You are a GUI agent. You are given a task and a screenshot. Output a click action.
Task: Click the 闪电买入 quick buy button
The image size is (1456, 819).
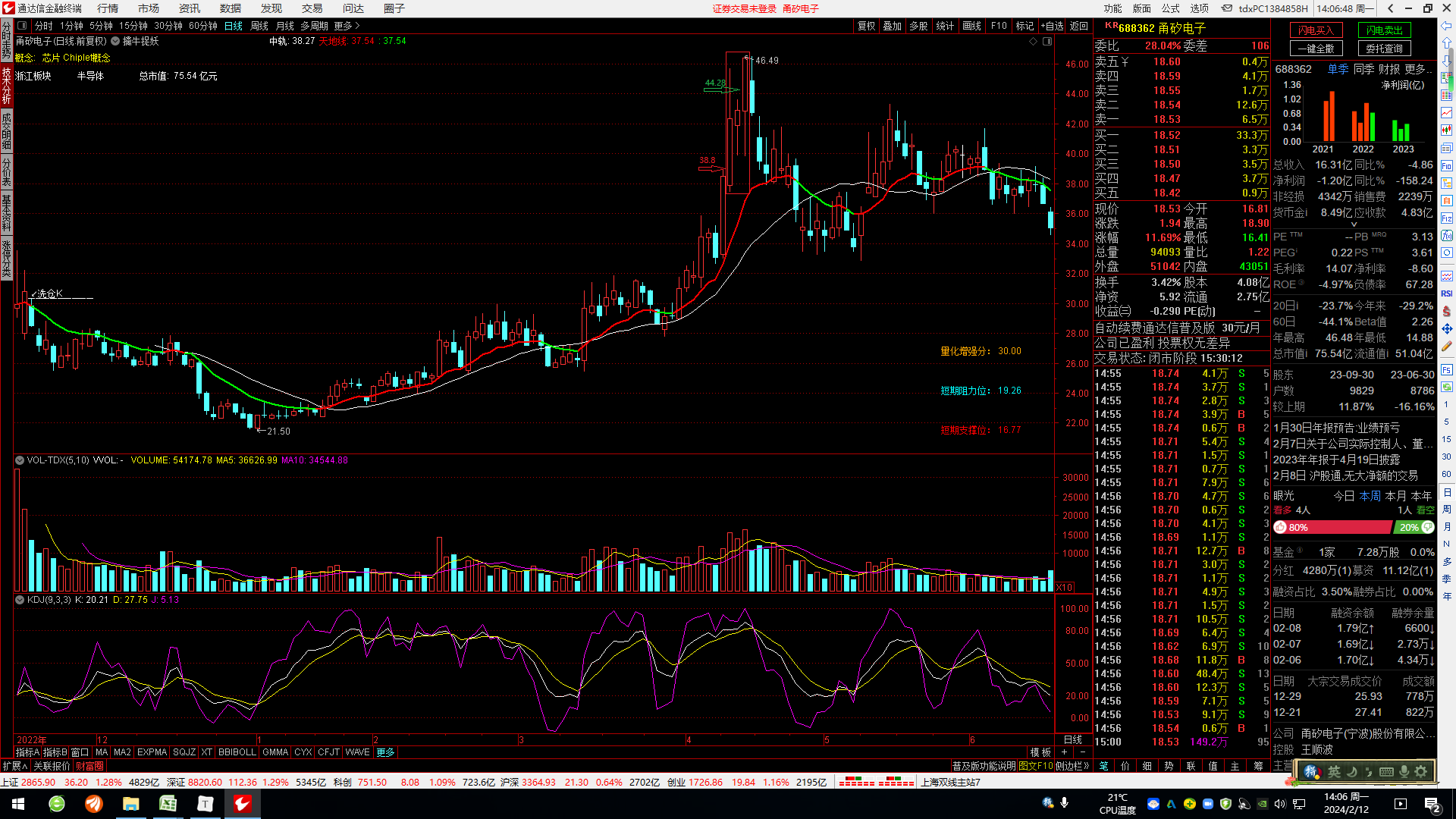1316,30
